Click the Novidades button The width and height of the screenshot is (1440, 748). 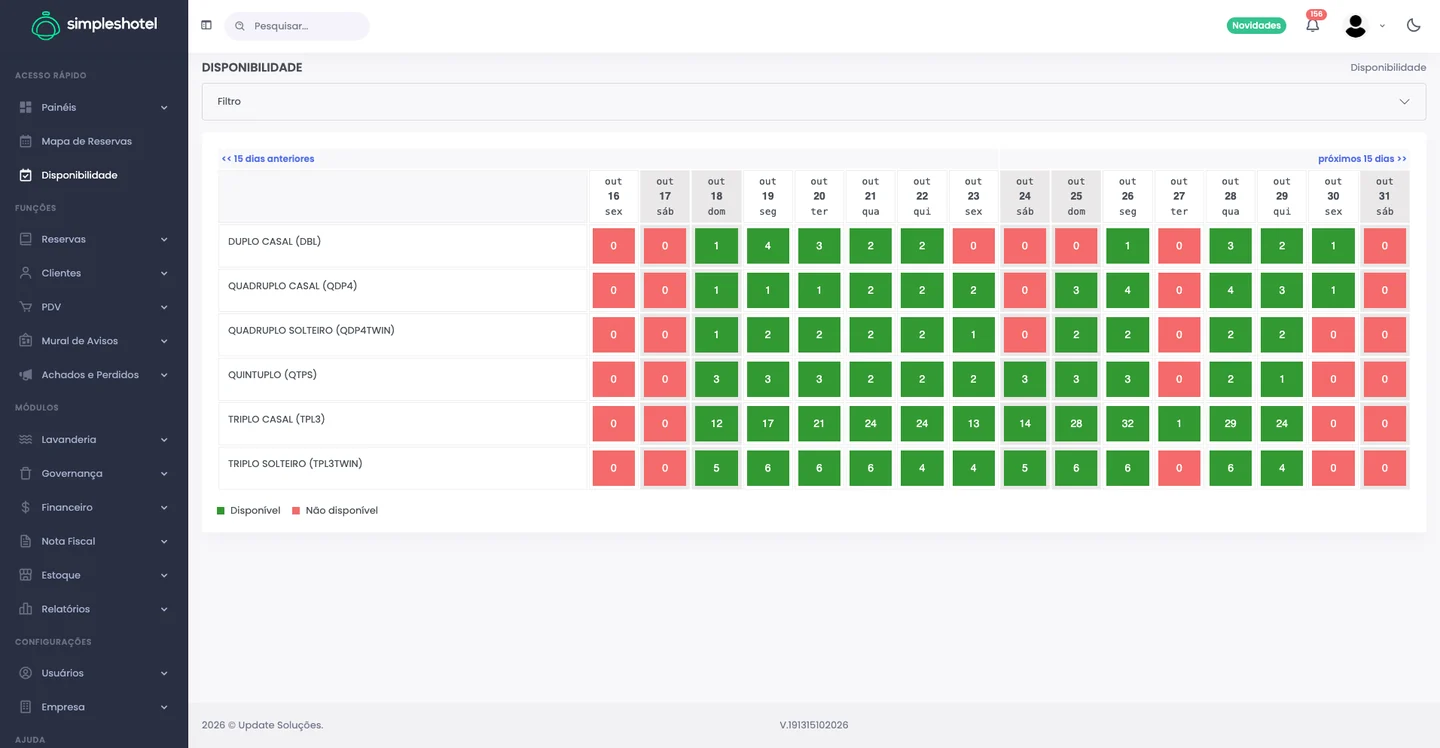point(1256,26)
